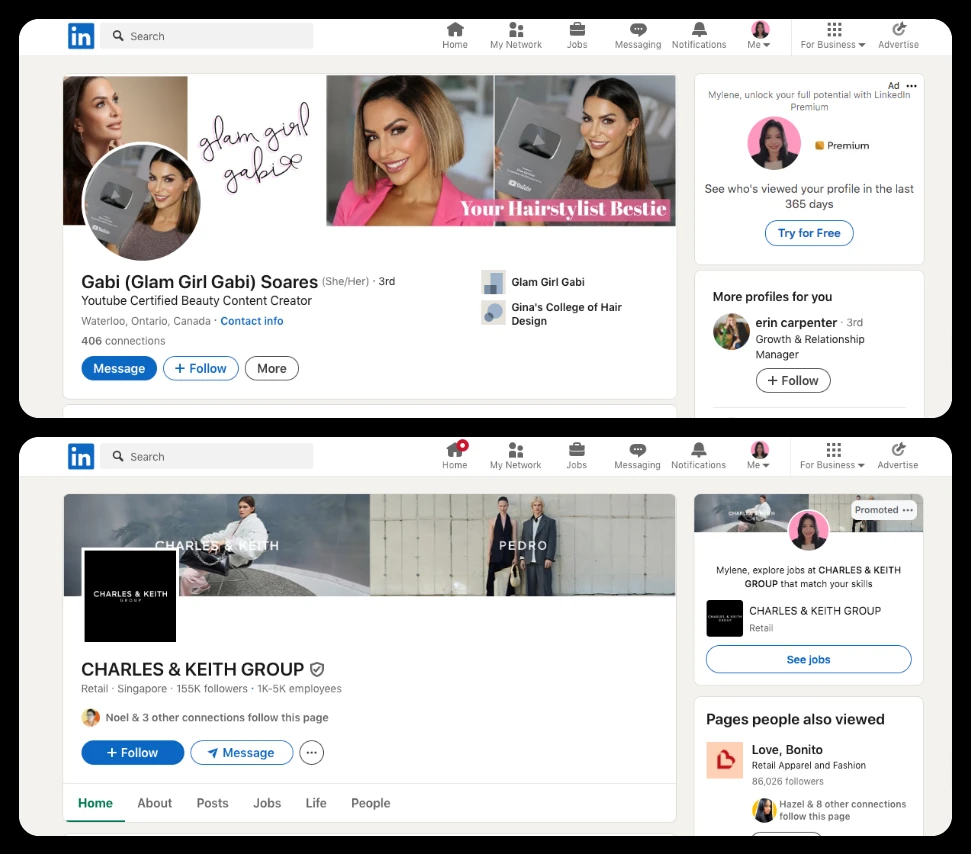Open Messaging in top profile window
The image size is (971, 854).
pos(638,35)
